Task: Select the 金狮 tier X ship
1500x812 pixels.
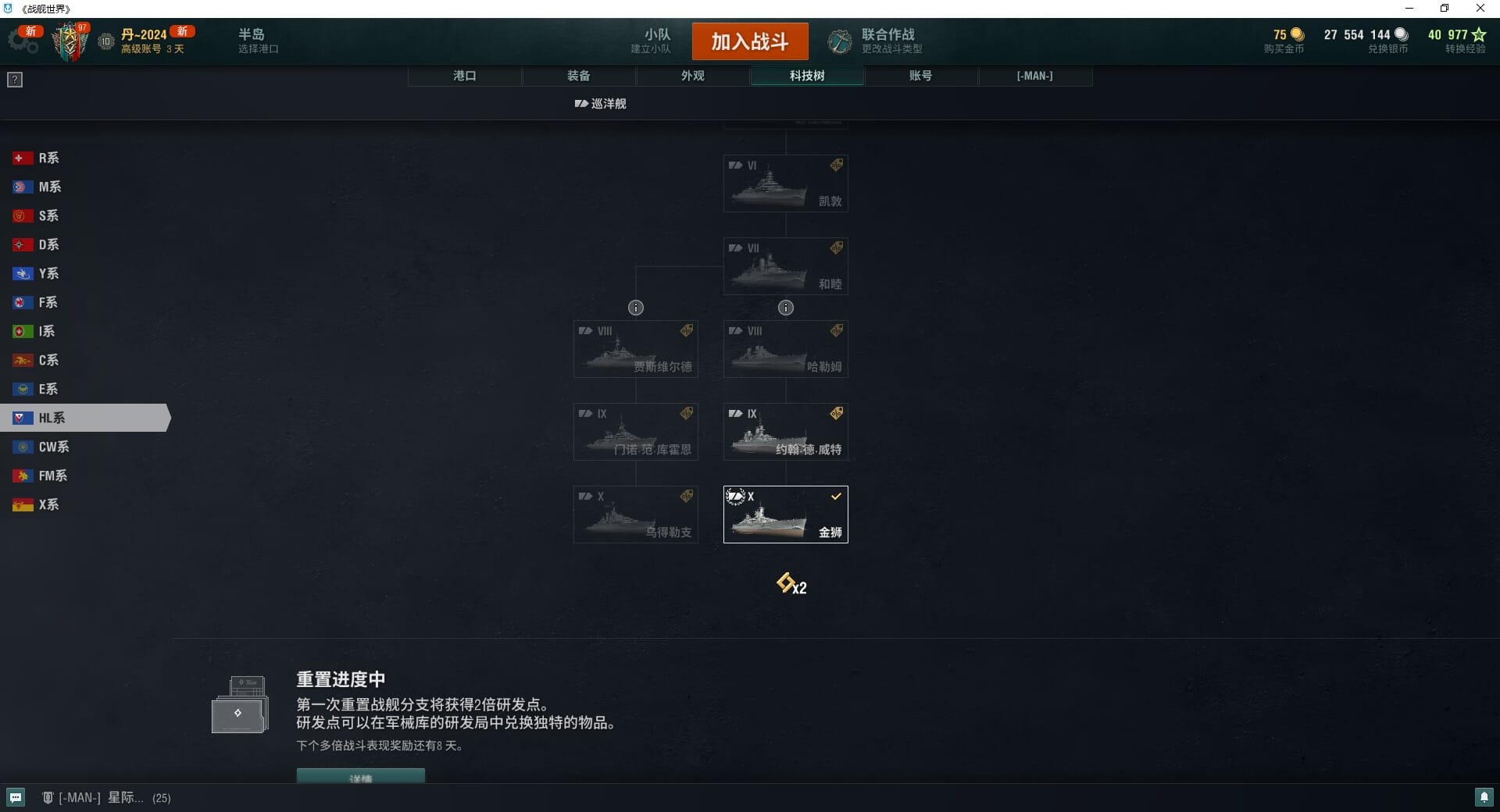Action: pyautogui.click(x=786, y=515)
